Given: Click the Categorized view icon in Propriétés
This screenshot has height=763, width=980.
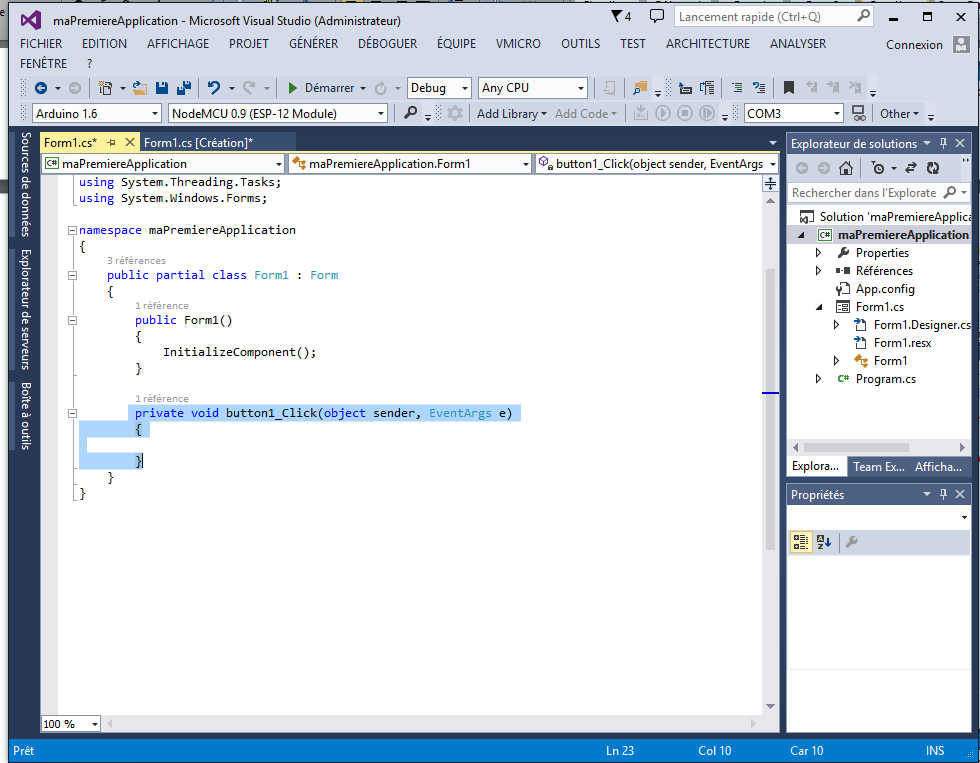Looking at the screenshot, I should coord(801,542).
